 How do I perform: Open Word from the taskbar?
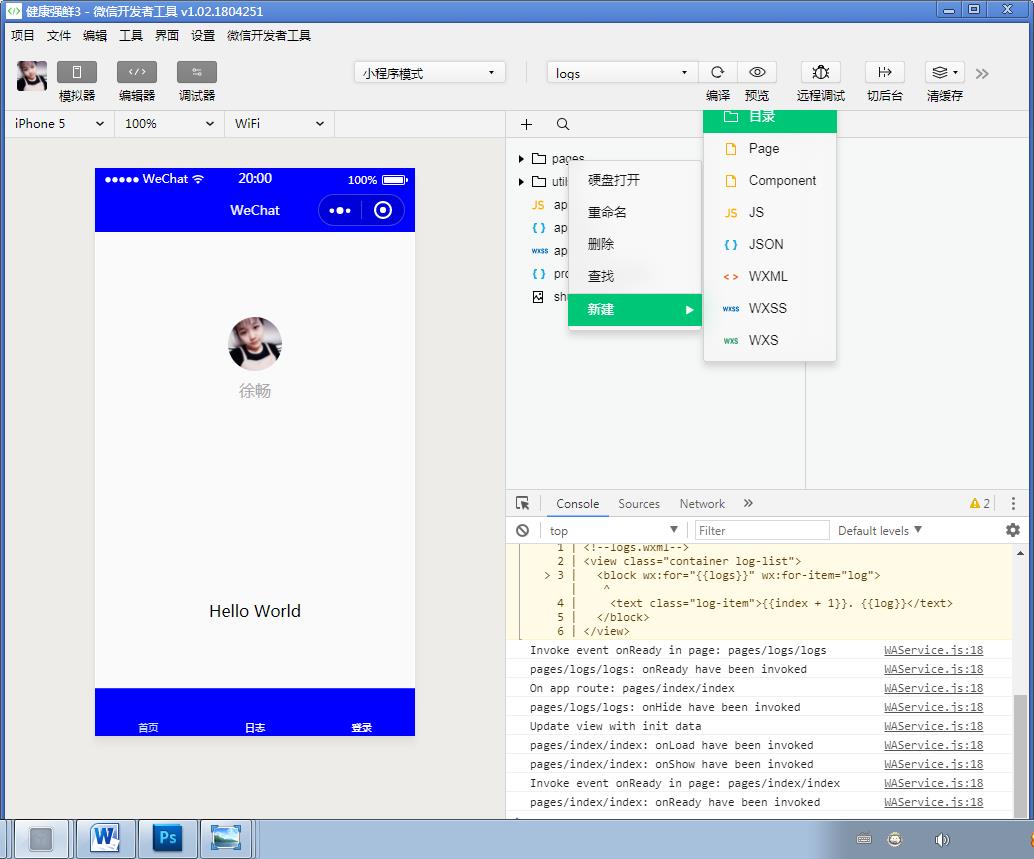tap(106, 839)
